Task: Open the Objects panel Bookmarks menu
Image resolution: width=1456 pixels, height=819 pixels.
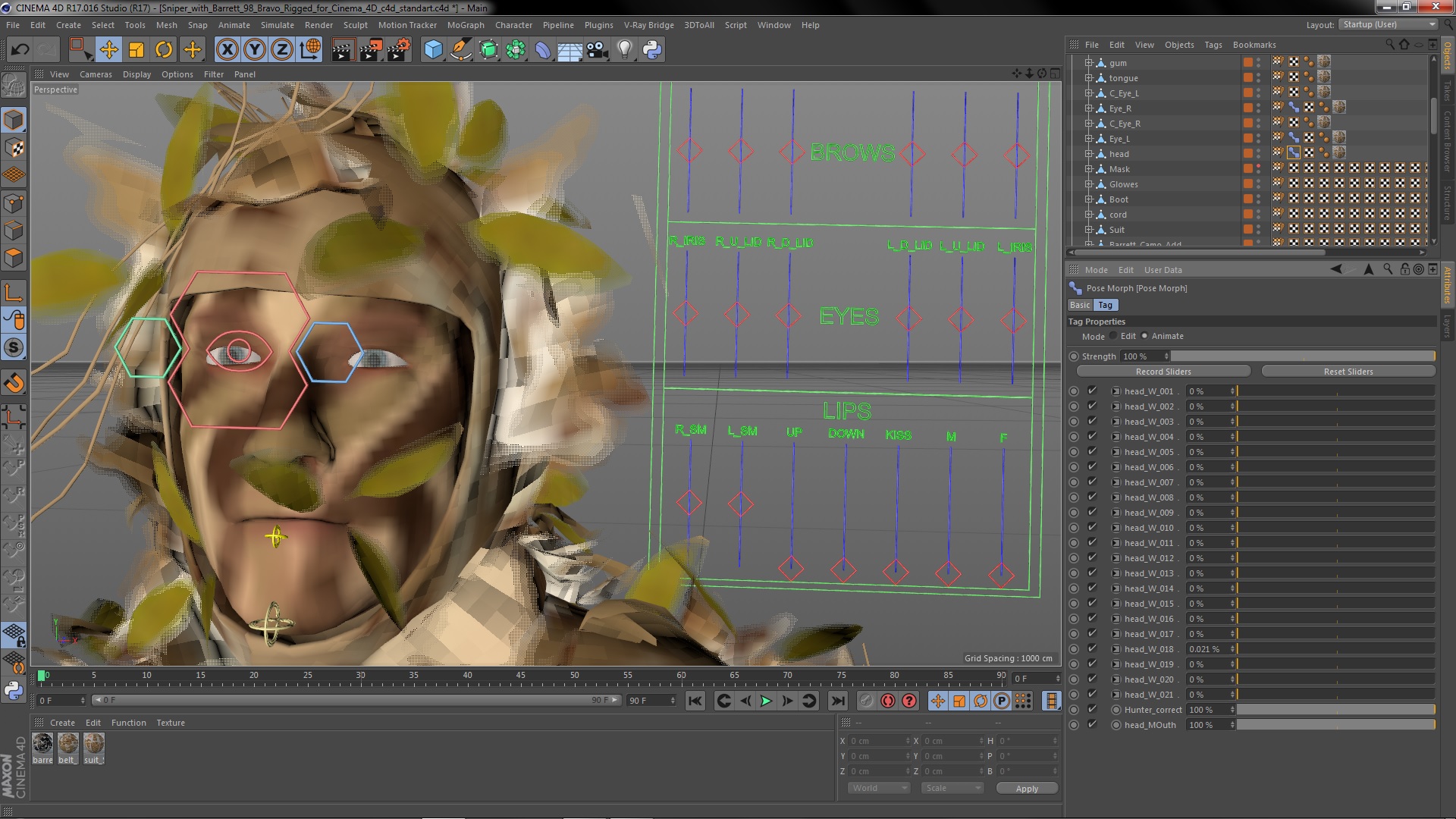Action: pos(1254,45)
